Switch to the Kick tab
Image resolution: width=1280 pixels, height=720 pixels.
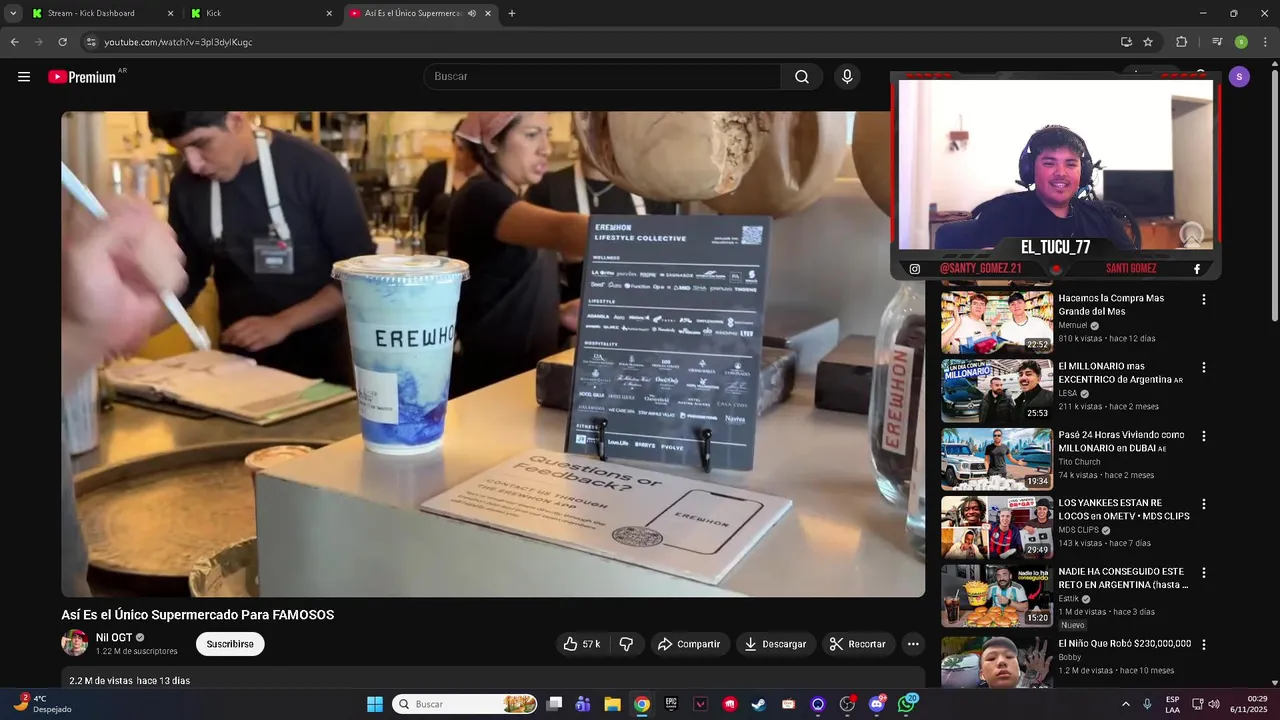tap(263, 13)
